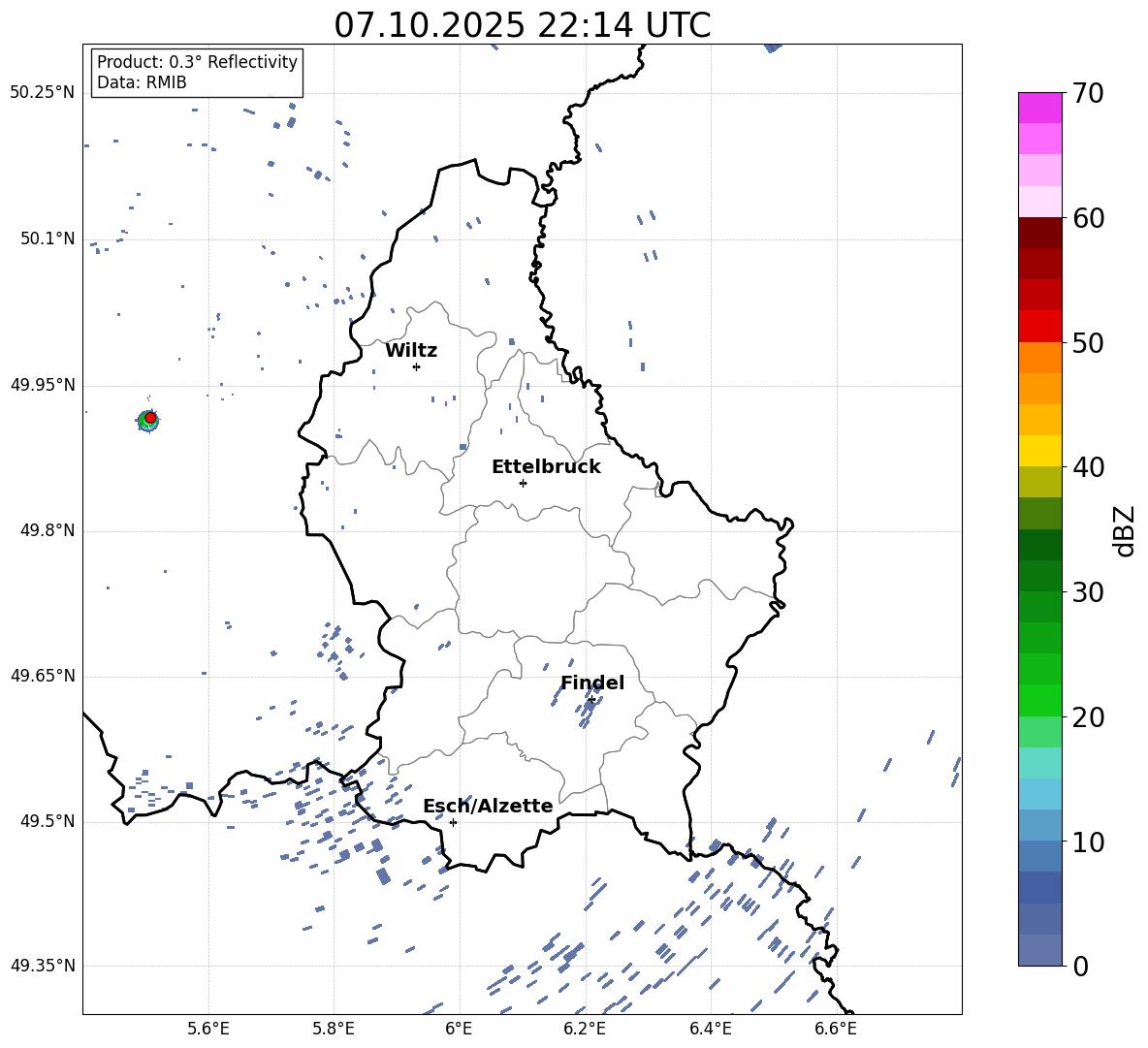Click the Findel location cross marker
This screenshot has width=1148, height=1048.
(x=591, y=700)
